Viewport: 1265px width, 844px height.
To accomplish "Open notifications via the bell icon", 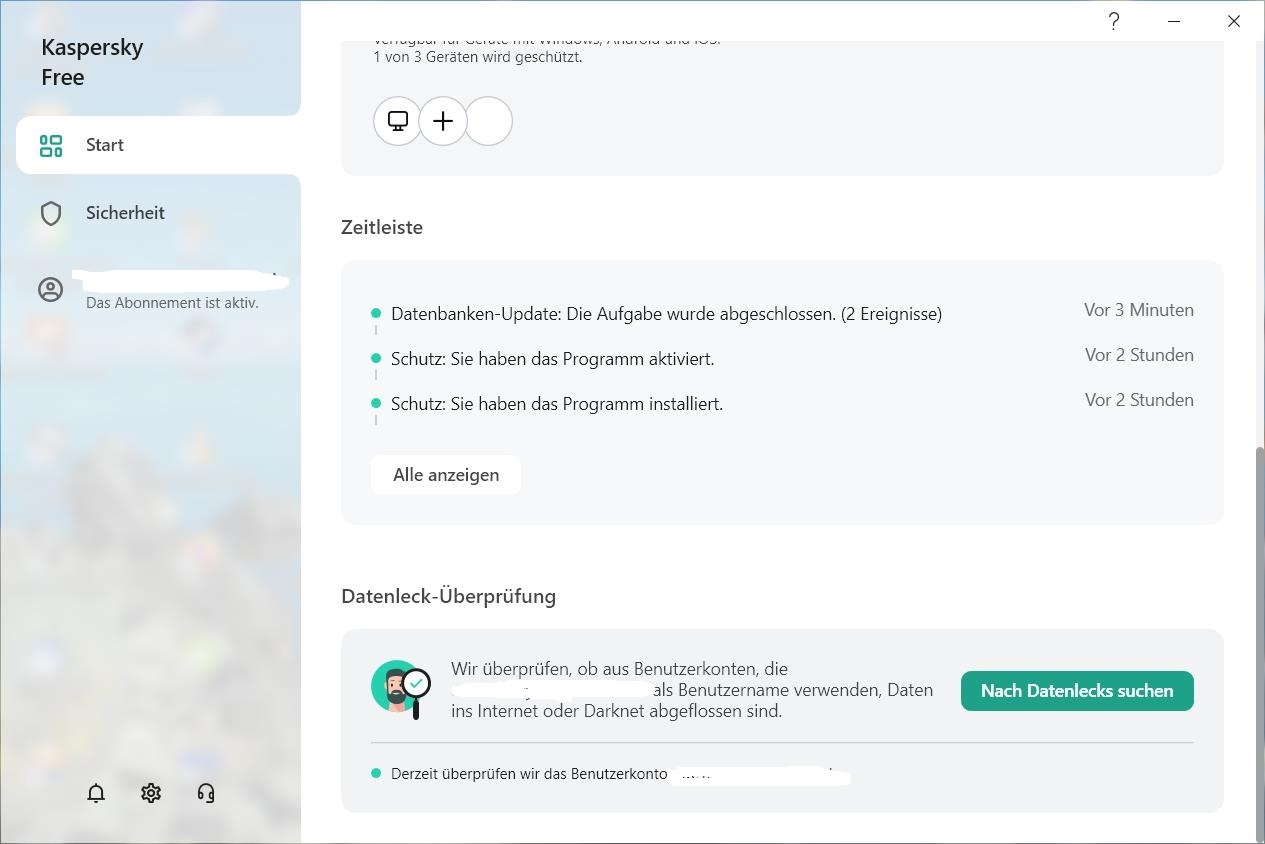I will [96, 793].
